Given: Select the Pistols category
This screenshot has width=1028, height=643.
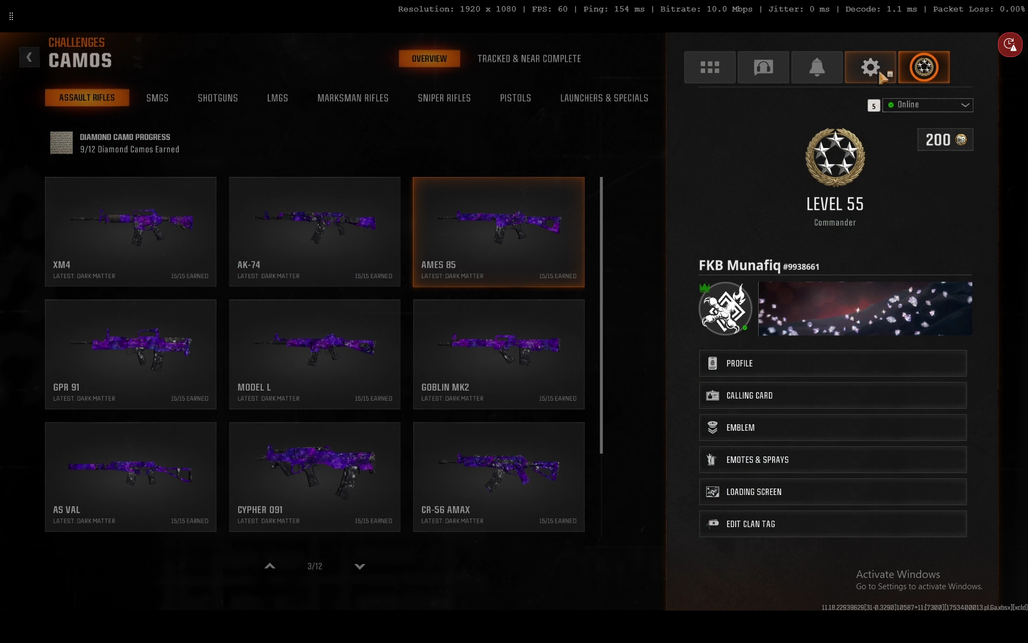Looking at the screenshot, I should point(515,98).
